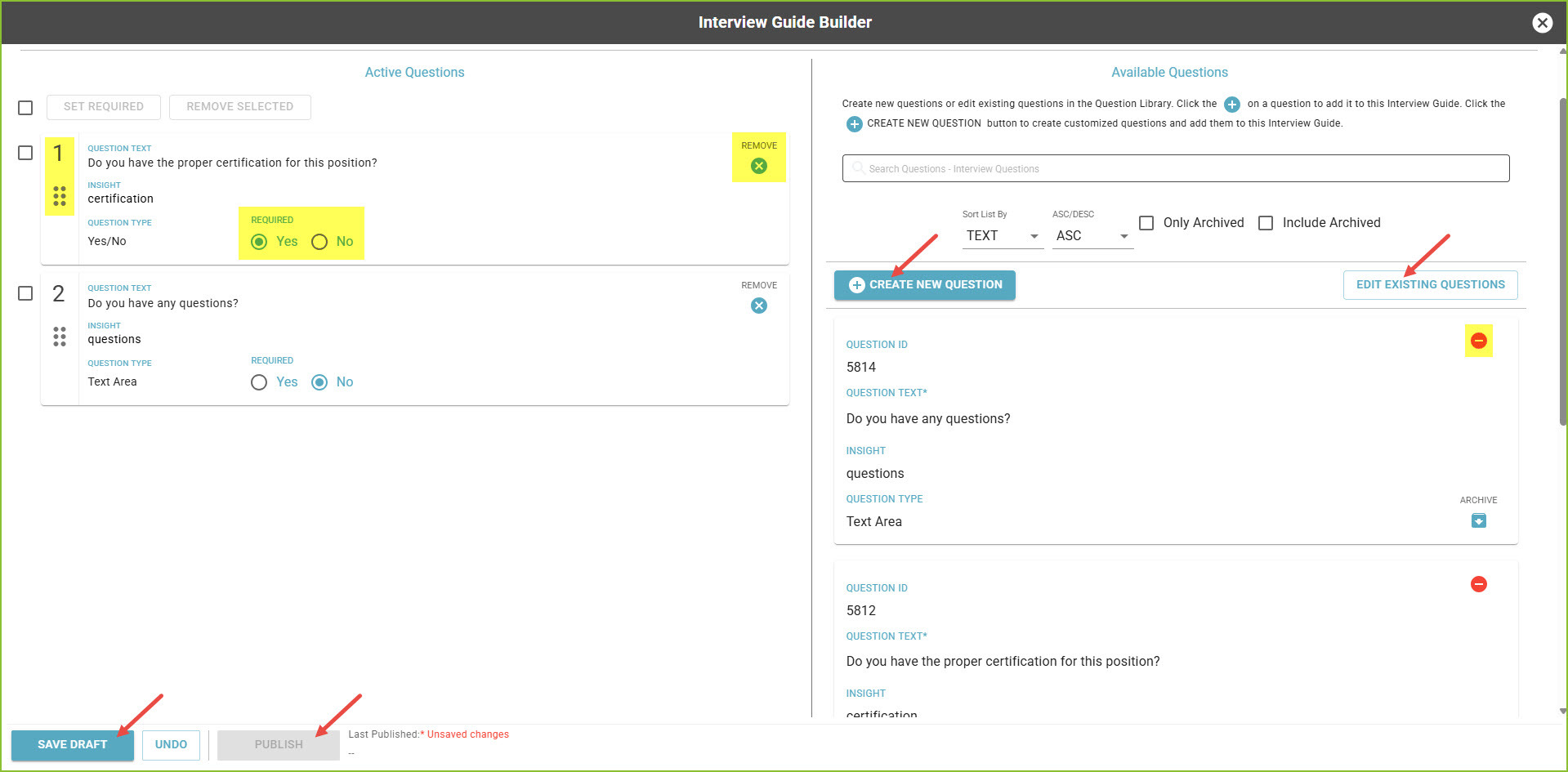
Task: Click the 'Yes/No' question type value
Action: (107, 242)
